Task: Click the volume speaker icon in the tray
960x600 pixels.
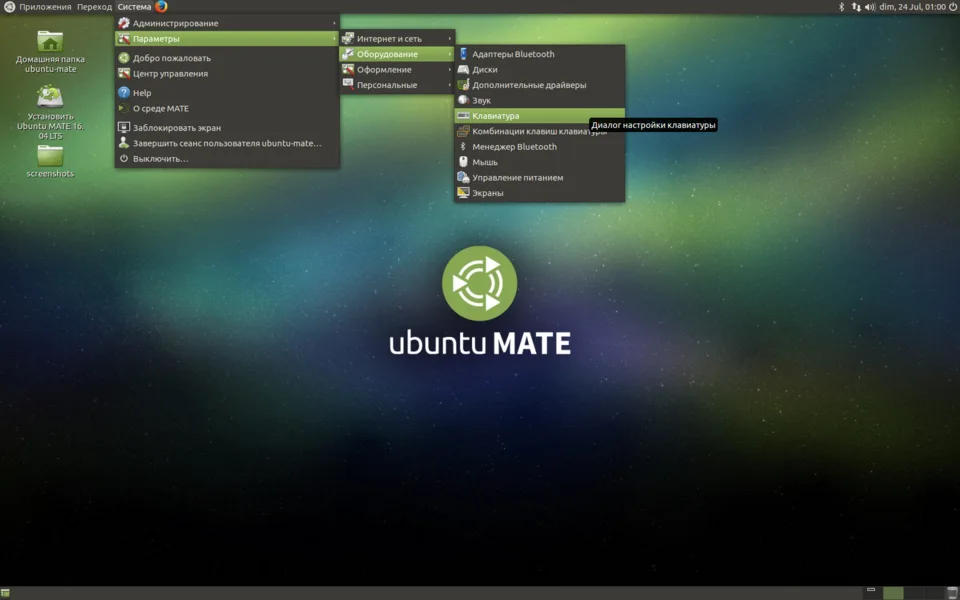Action: [868, 7]
